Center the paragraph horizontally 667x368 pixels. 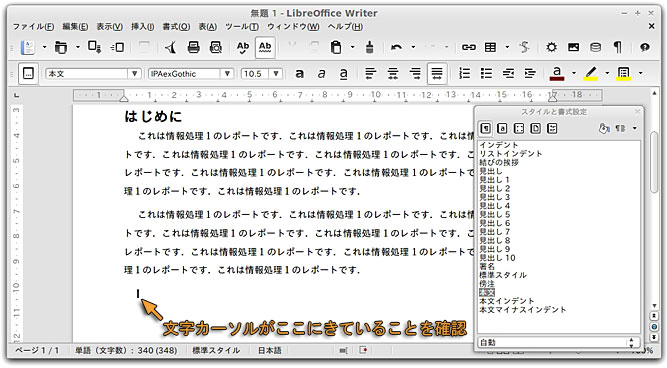coord(393,74)
